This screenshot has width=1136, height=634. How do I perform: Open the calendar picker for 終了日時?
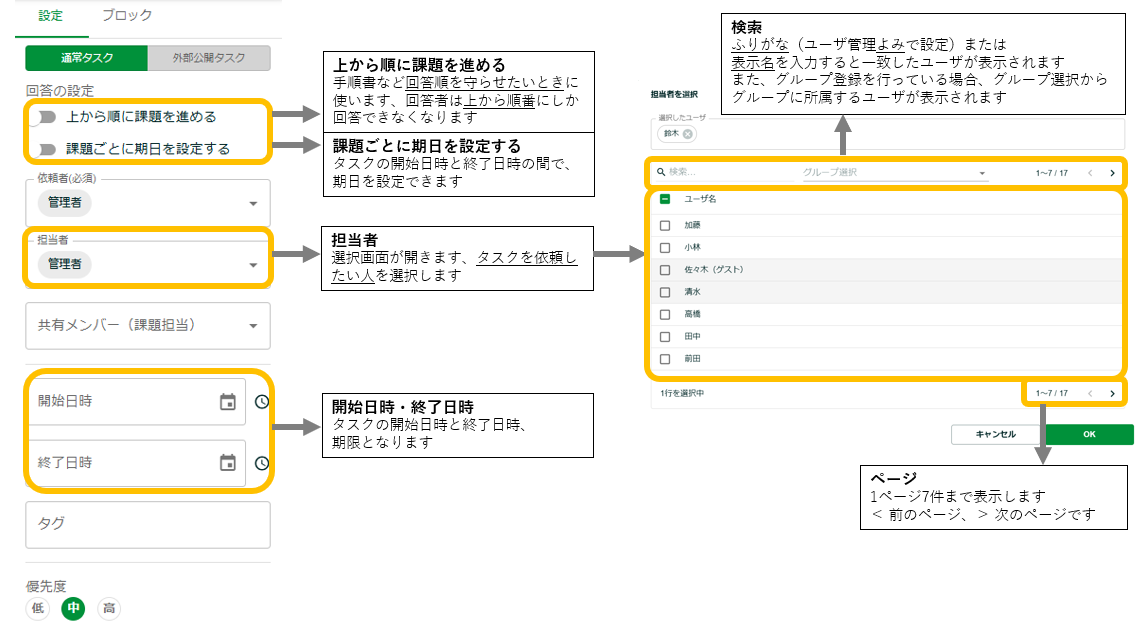click(227, 463)
